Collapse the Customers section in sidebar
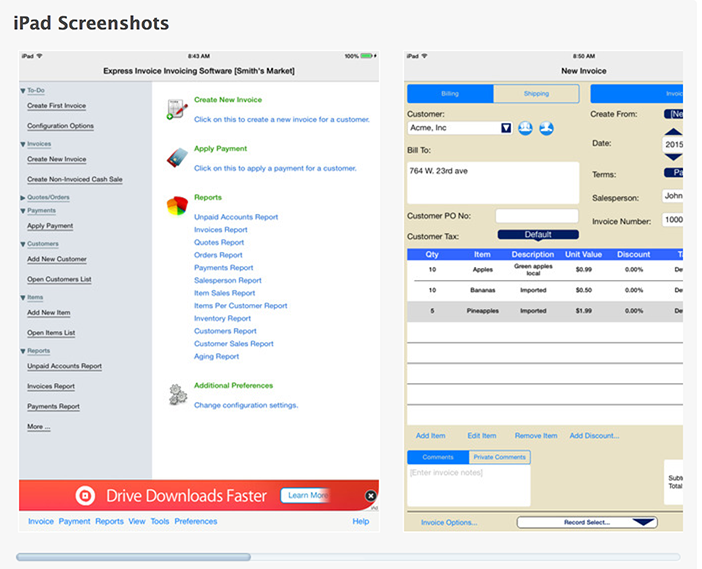 click(23, 244)
